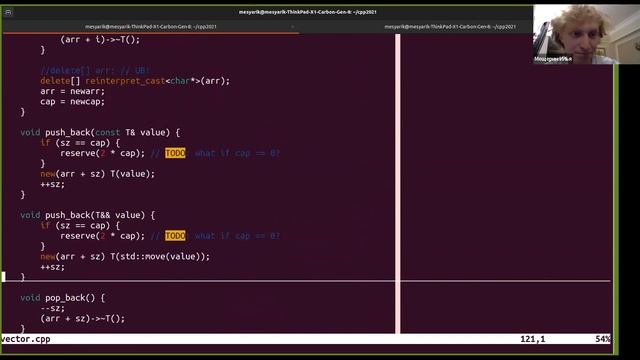Screen dimensions: 640x360
Task: Place cursor on 'delete[] reinterpret_cast<char*>(arr);' line
Action: [x=135, y=81]
